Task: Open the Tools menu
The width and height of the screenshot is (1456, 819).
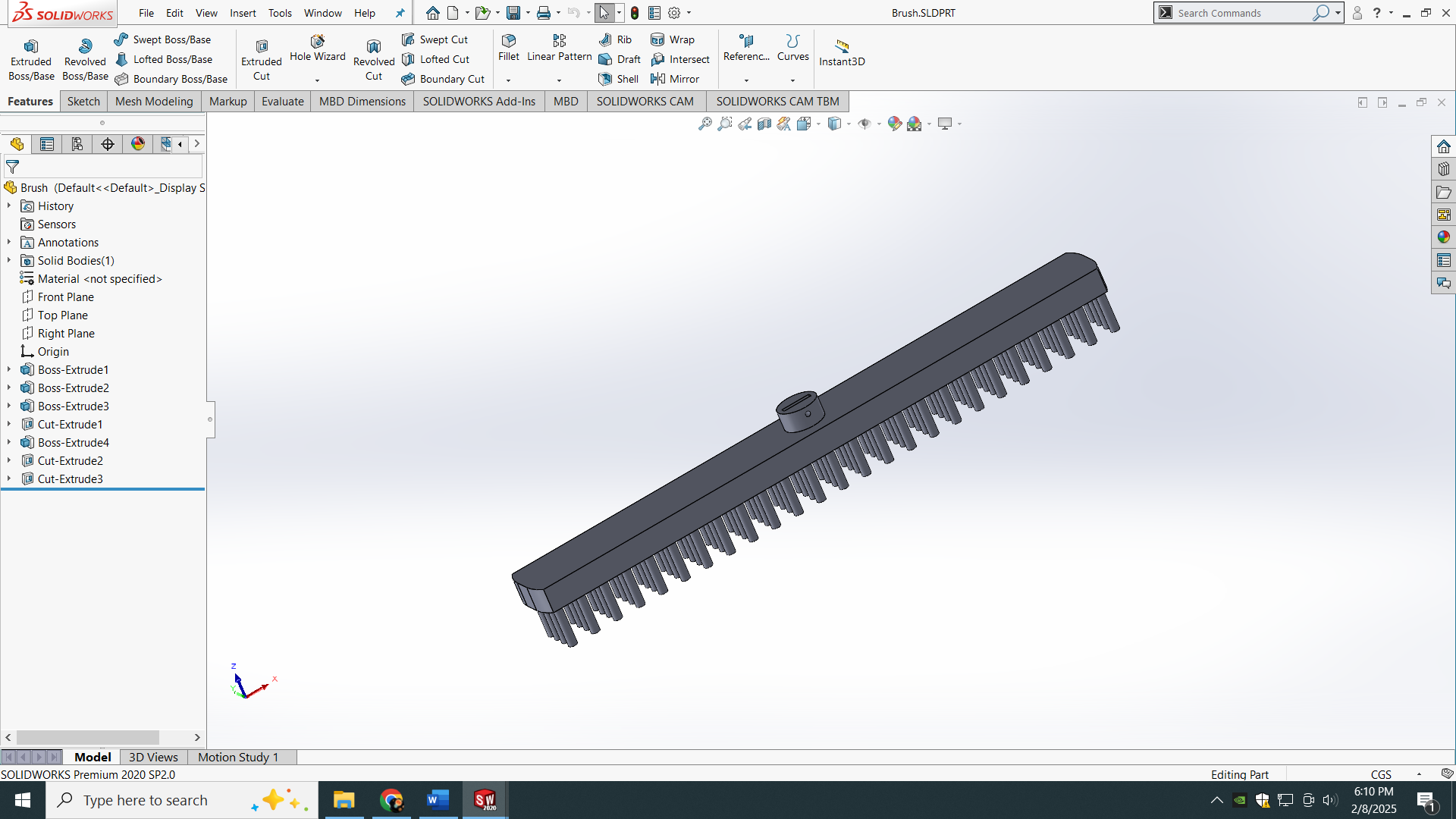Action: pyautogui.click(x=280, y=13)
